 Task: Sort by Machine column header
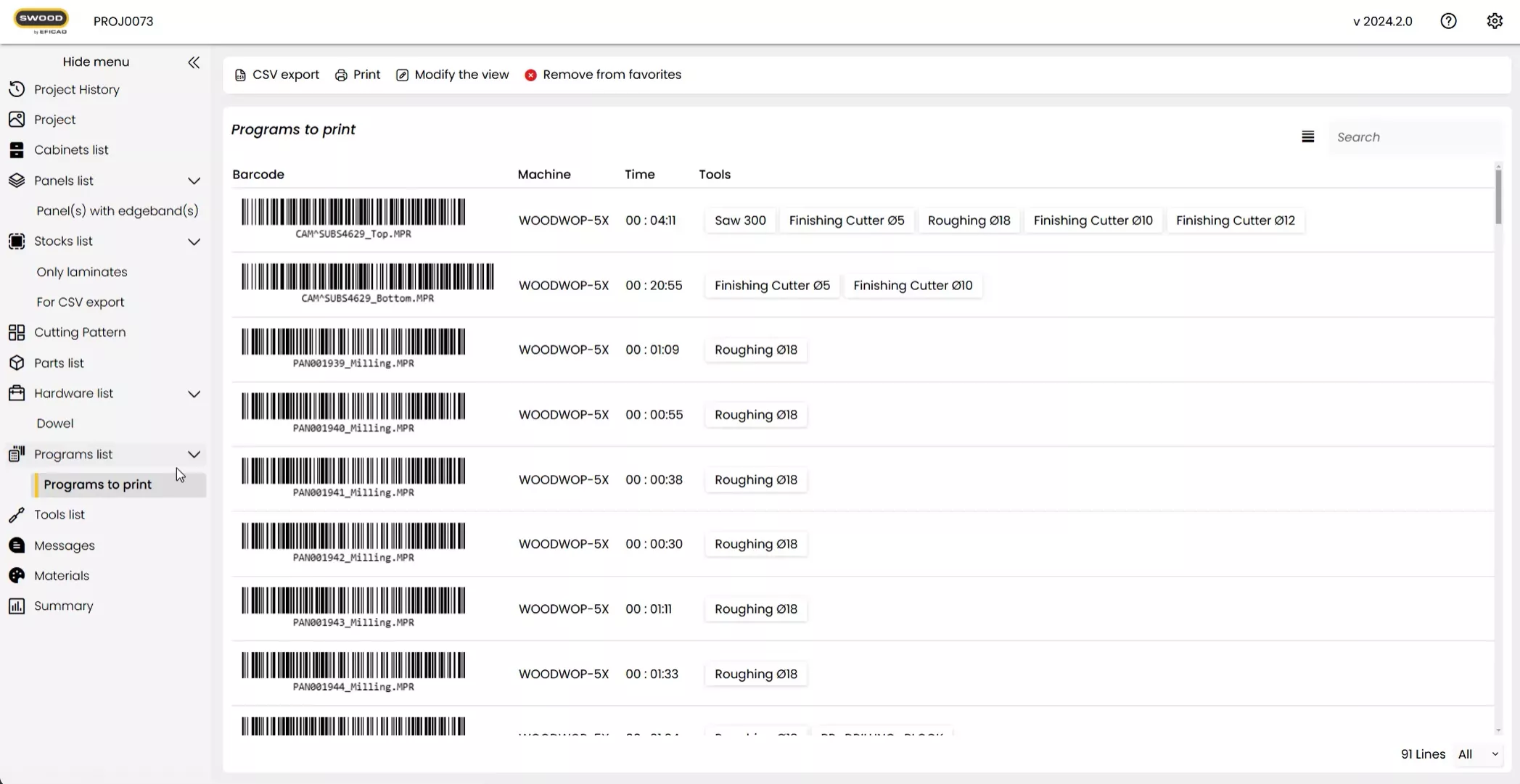(x=544, y=174)
